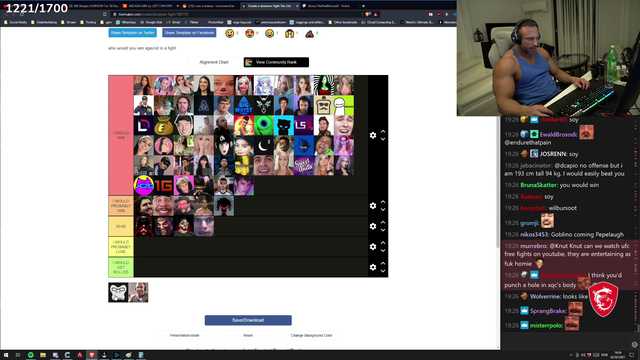Click the heart-eyes reaction emoji
The width and height of the screenshot is (640, 360).
(x=249, y=33)
